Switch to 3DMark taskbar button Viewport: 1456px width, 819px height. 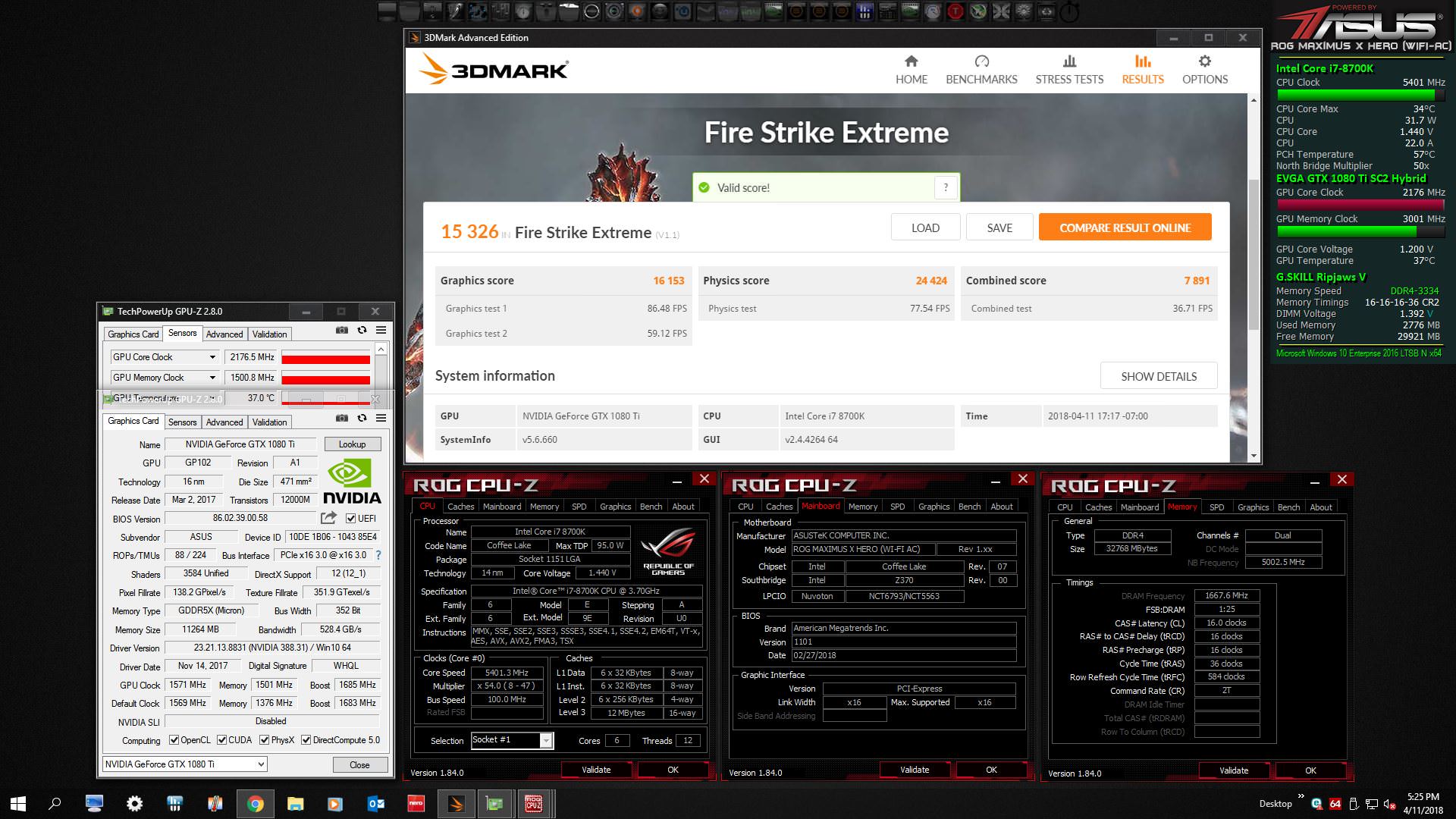[456, 804]
